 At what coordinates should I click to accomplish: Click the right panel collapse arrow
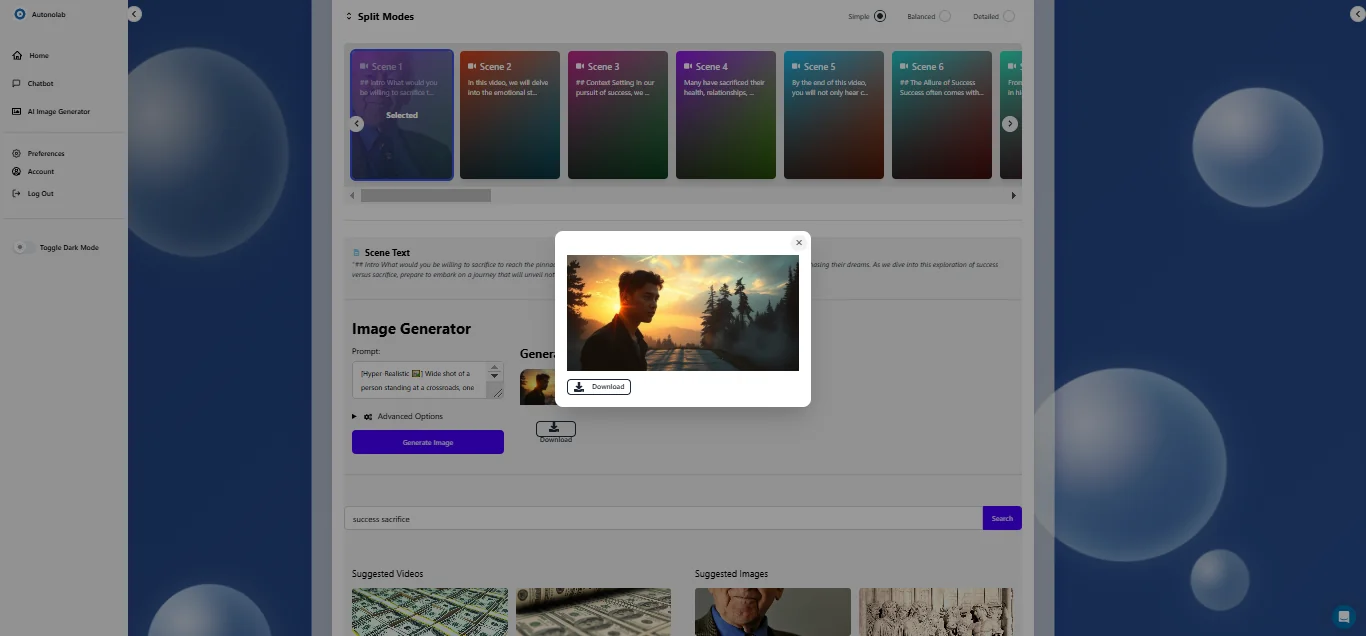[1358, 14]
